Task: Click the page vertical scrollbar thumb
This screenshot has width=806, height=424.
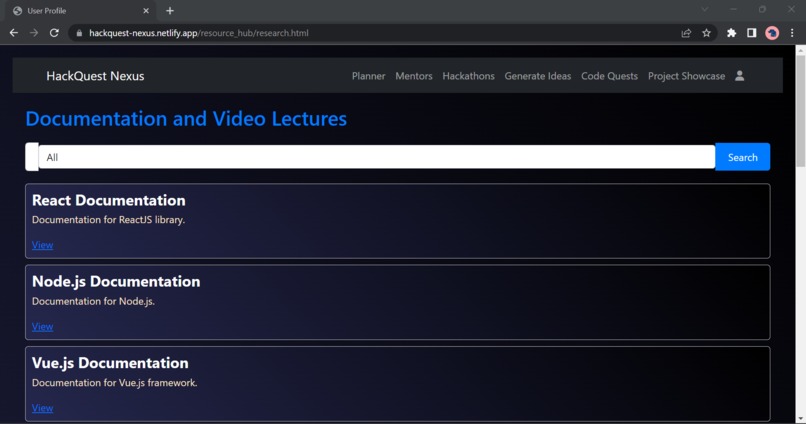Action: [800, 110]
